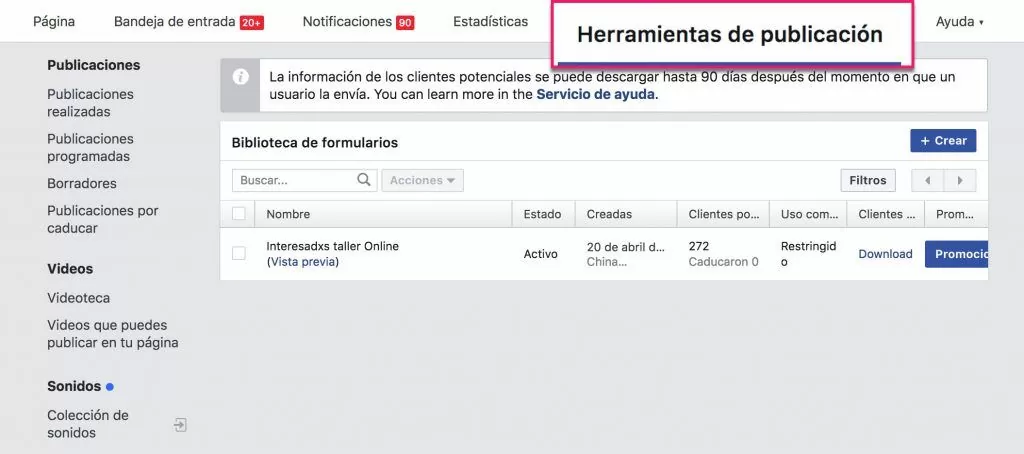This screenshot has width=1024, height=454.
Task: Click the Download link for the form
Action: click(x=885, y=254)
